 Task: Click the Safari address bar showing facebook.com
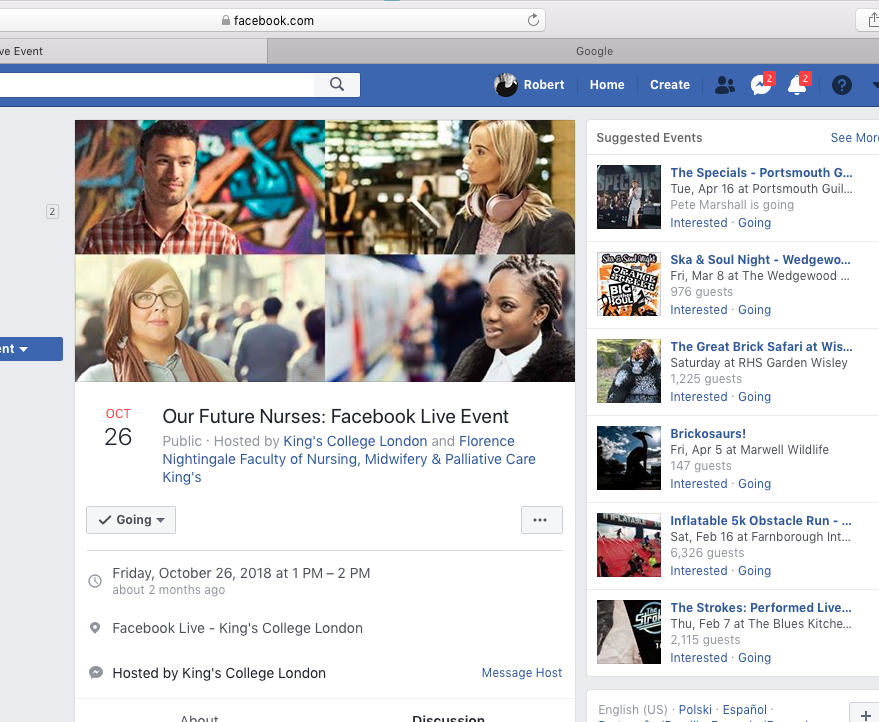pyautogui.click(x=272, y=20)
